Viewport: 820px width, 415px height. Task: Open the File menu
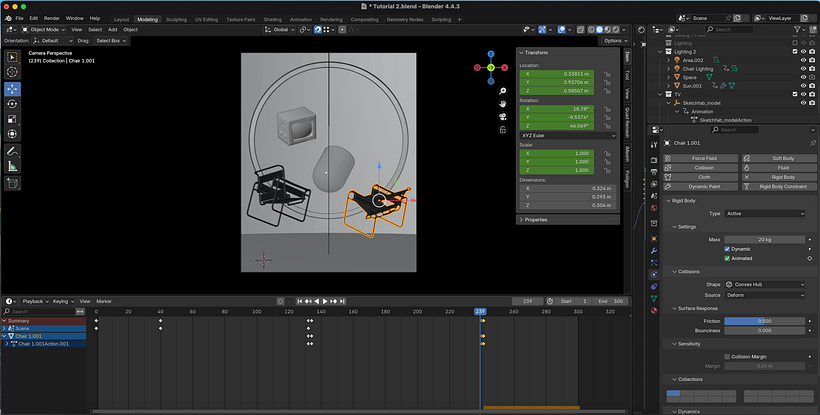[19, 18]
